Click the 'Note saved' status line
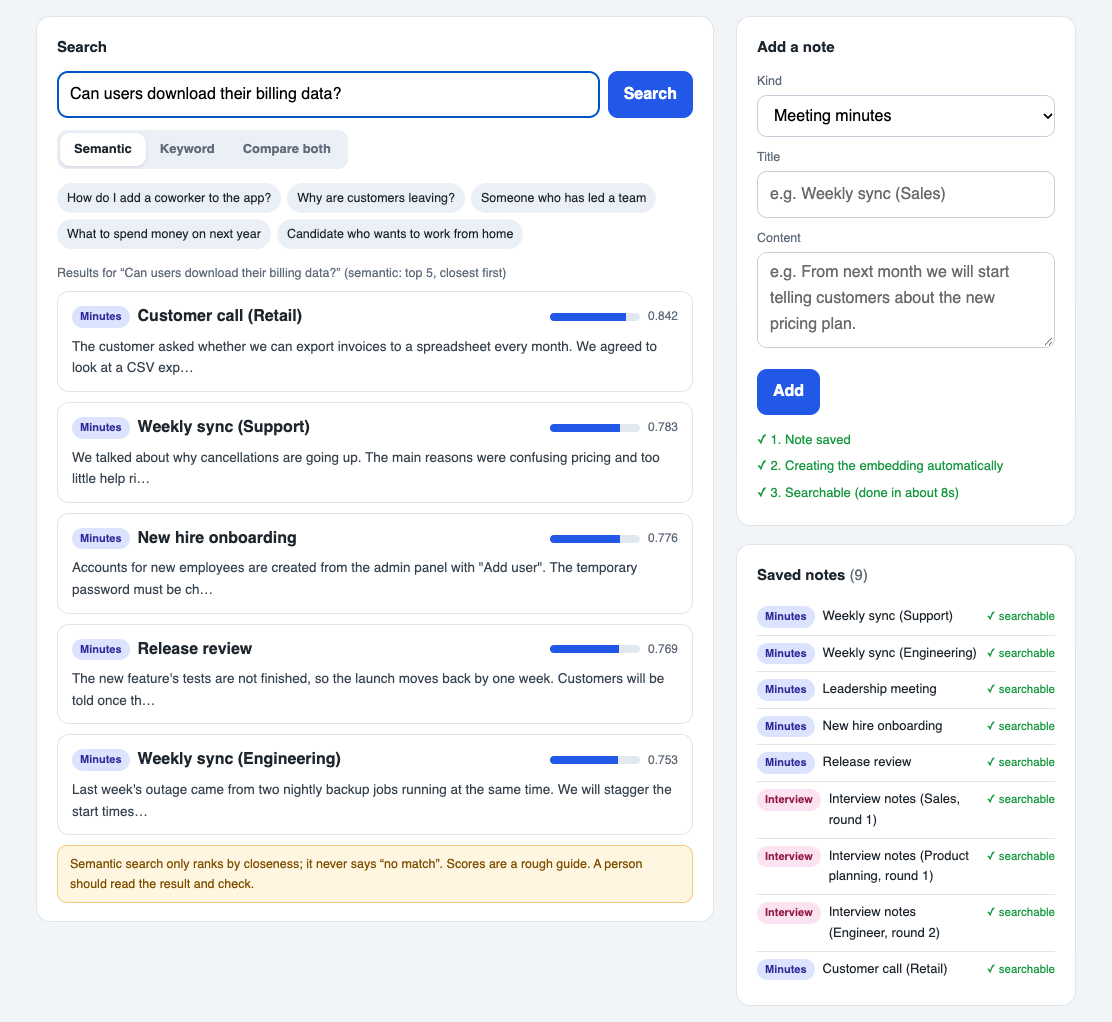The image size is (1112, 1022). (x=804, y=440)
